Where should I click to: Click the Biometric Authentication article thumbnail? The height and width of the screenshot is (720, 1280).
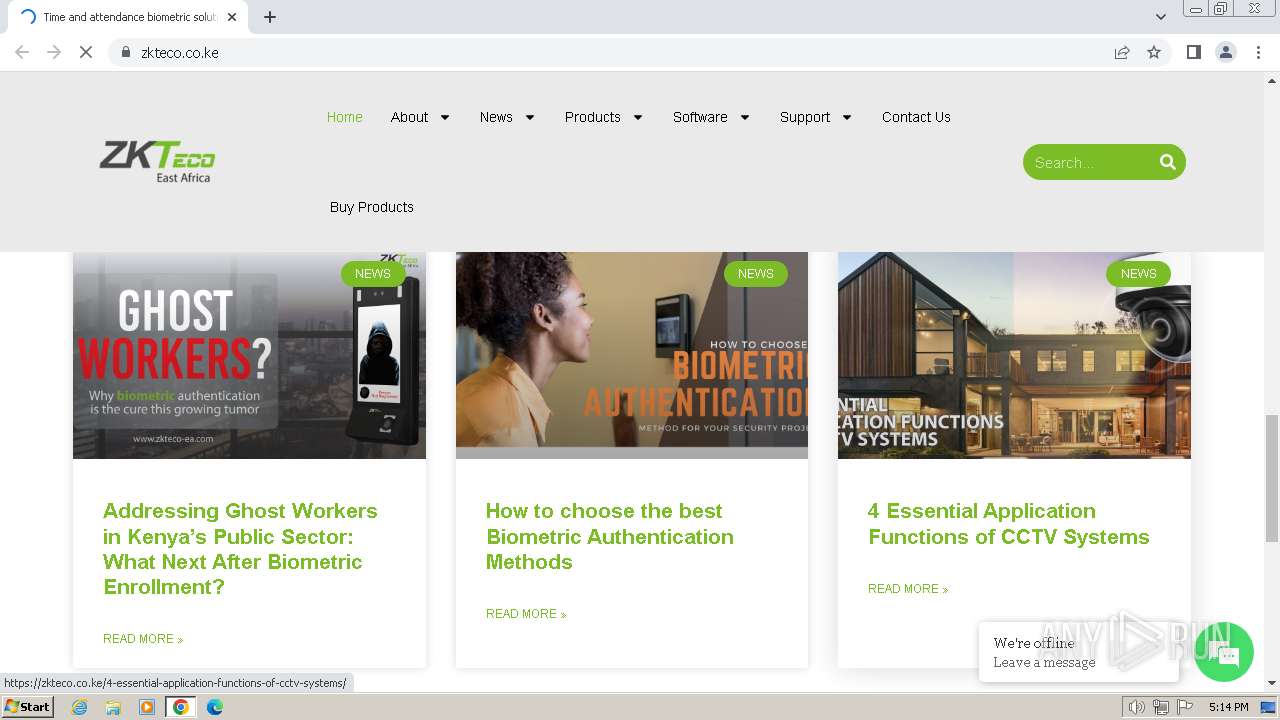coord(632,355)
